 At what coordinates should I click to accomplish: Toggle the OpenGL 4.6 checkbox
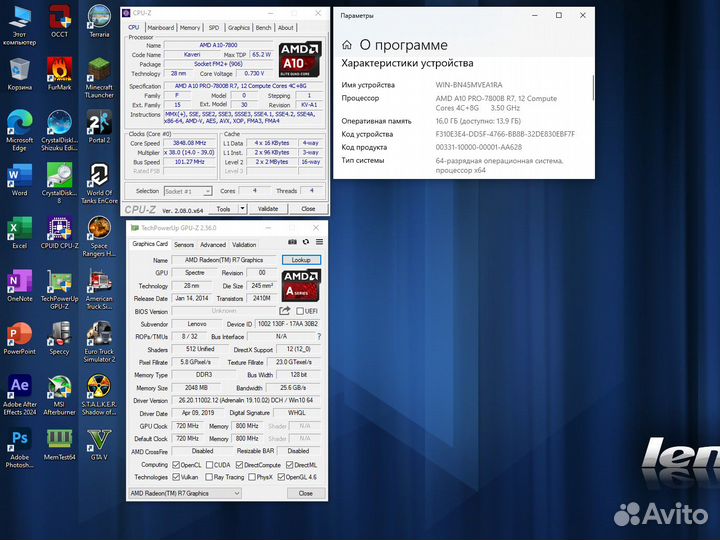tap(281, 477)
